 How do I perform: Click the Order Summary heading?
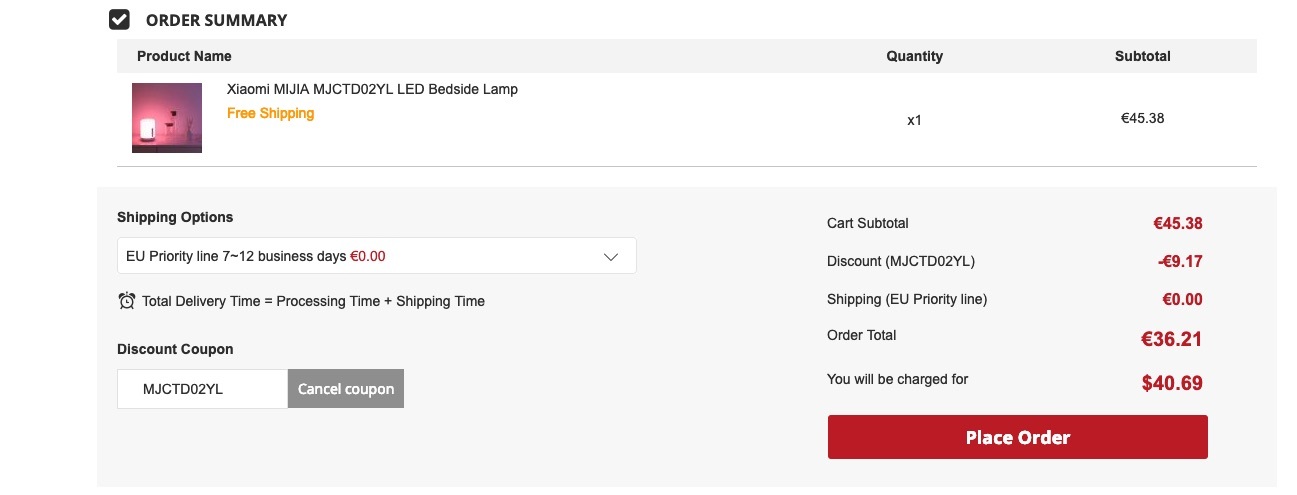(x=216, y=20)
